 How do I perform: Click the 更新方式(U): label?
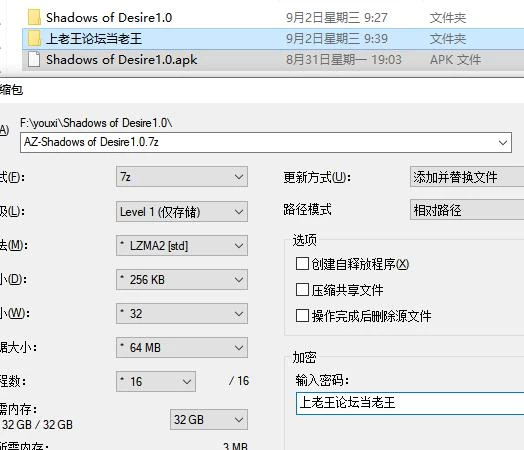[317, 177]
